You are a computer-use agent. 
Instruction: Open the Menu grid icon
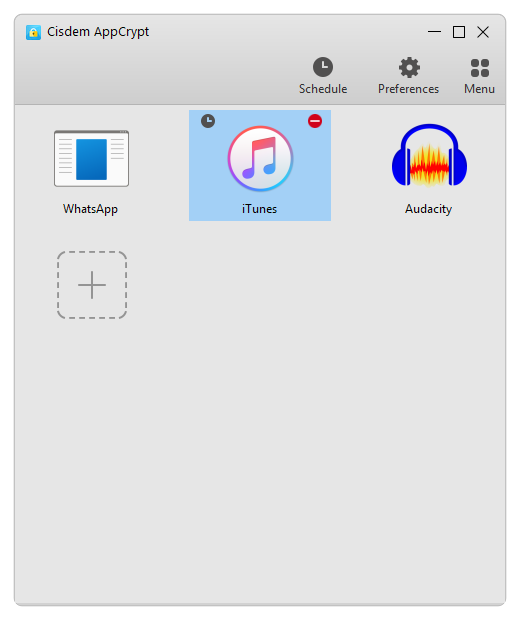(x=479, y=76)
